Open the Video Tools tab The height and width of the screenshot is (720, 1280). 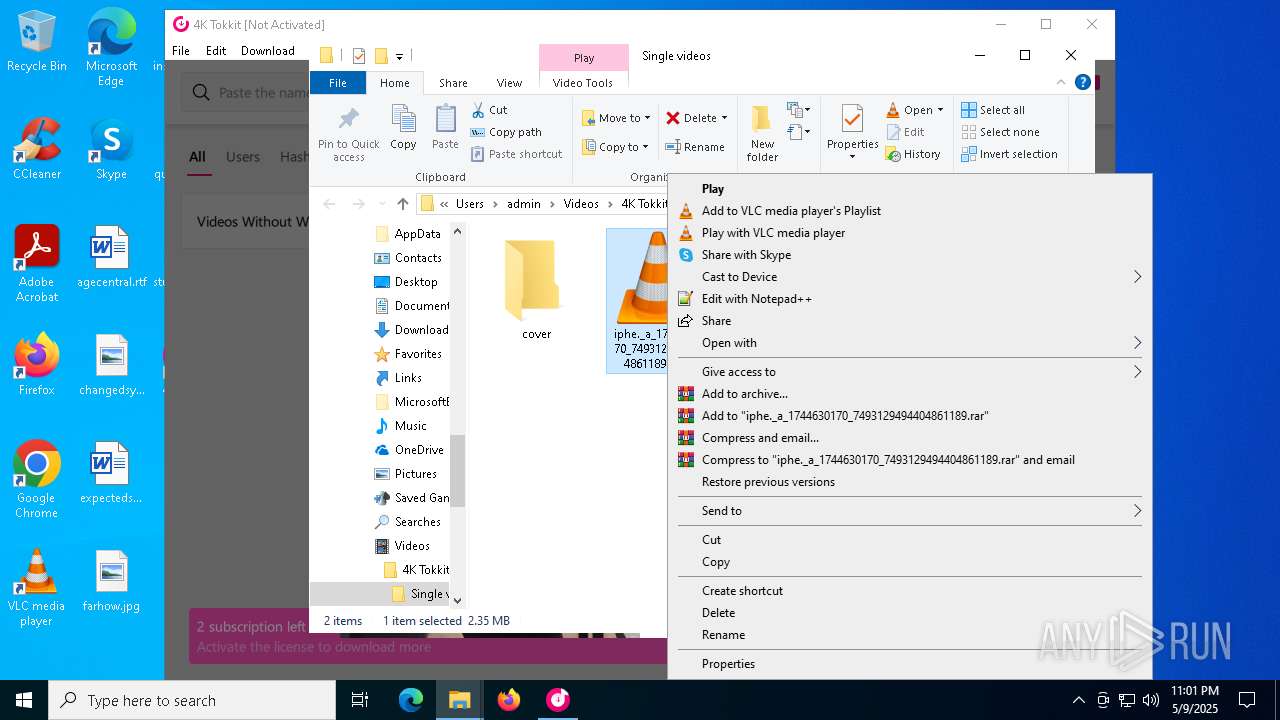click(x=582, y=83)
